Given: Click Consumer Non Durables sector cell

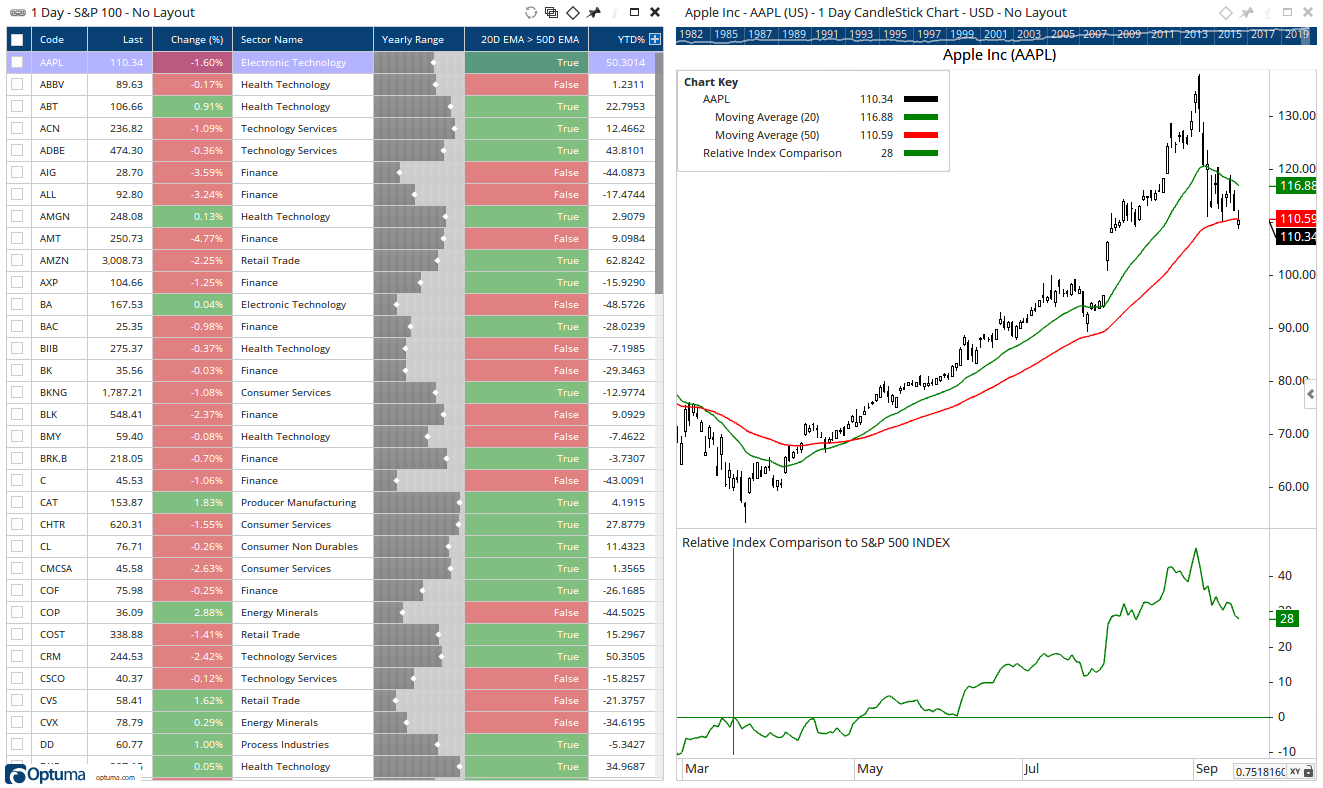Looking at the screenshot, I should point(303,546).
